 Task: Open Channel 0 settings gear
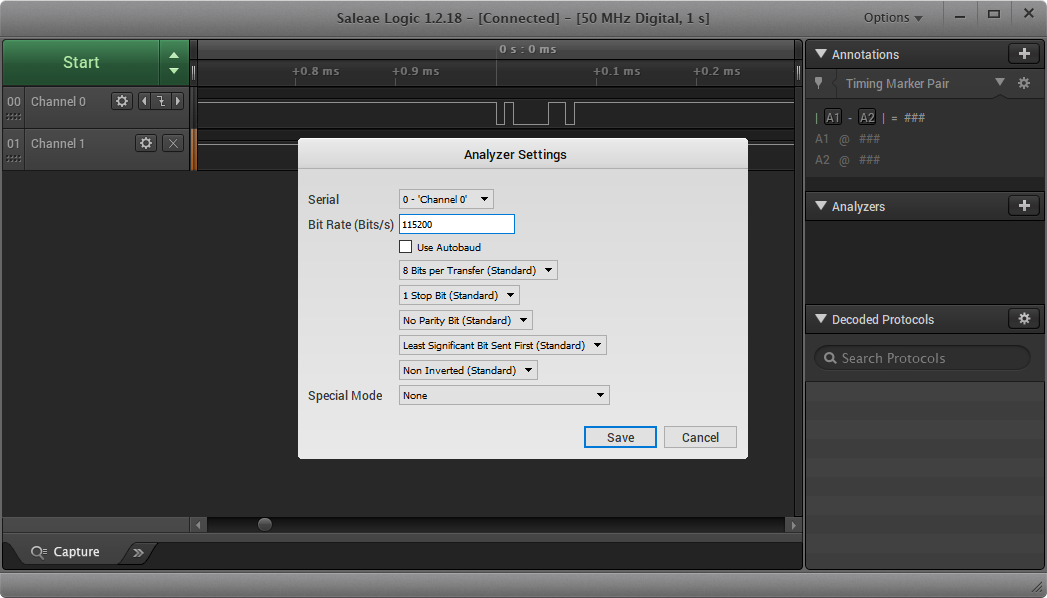(x=122, y=101)
